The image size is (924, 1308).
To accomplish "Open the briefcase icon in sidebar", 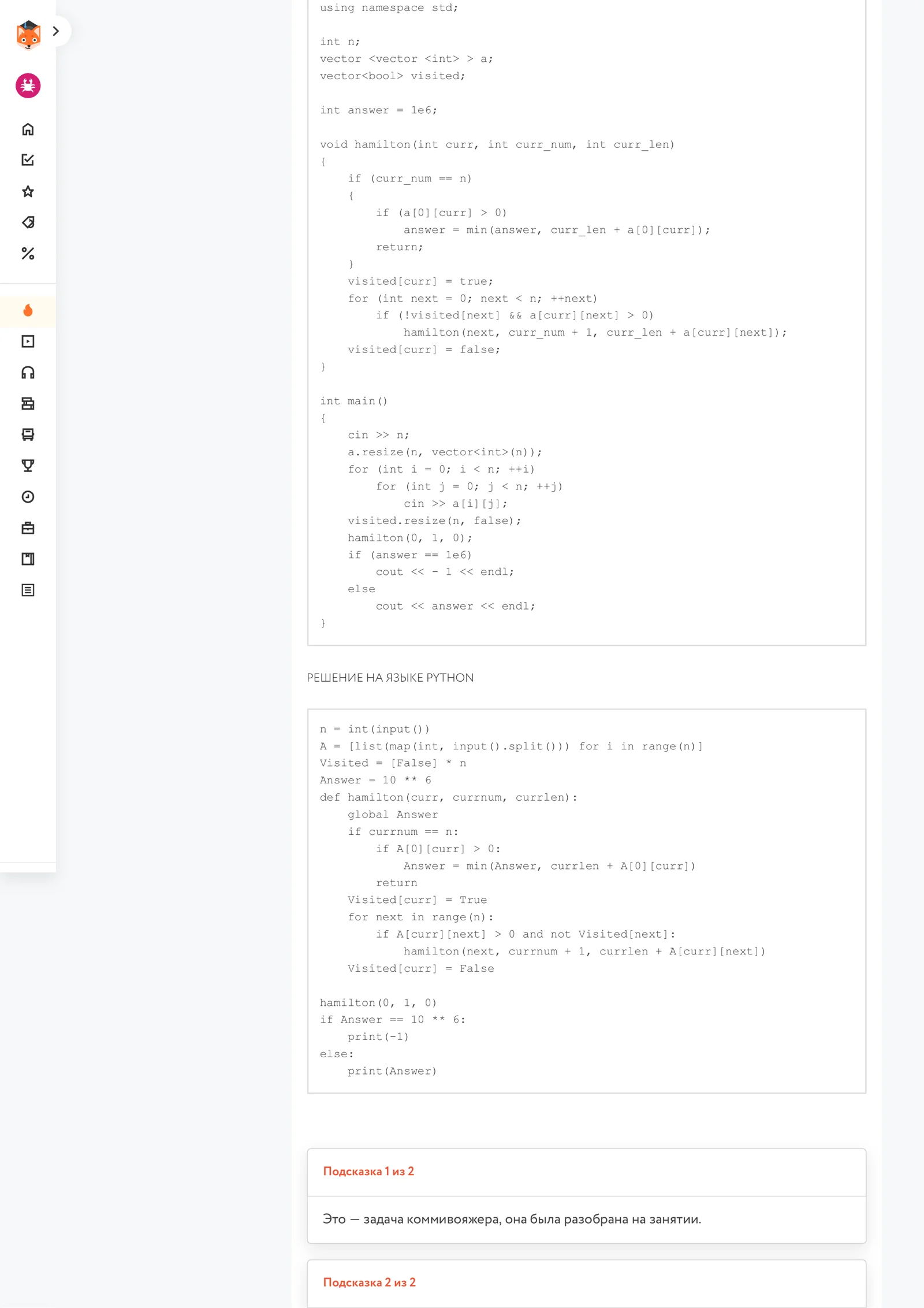I will pos(28,528).
